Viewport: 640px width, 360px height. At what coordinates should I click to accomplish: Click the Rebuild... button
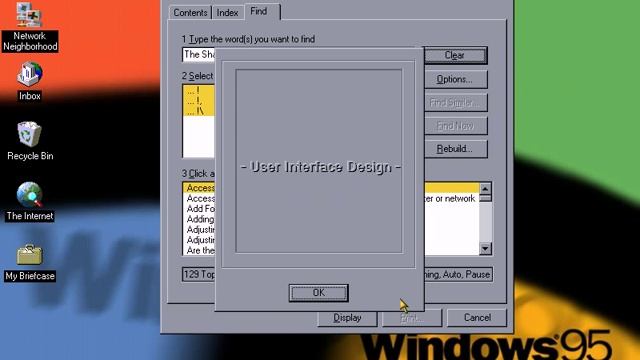click(455, 149)
